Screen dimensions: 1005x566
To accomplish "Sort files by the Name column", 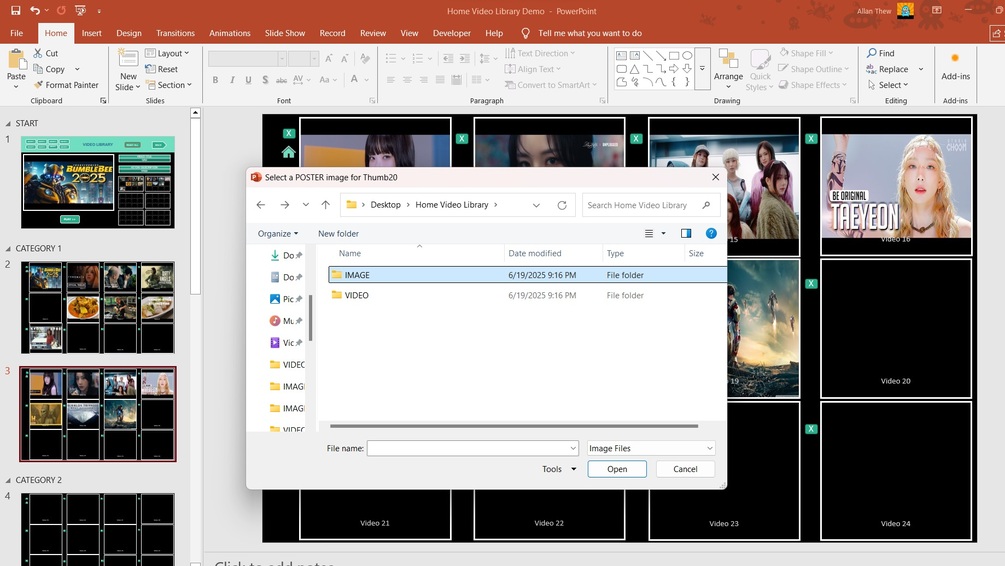I will pyautogui.click(x=350, y=253).
